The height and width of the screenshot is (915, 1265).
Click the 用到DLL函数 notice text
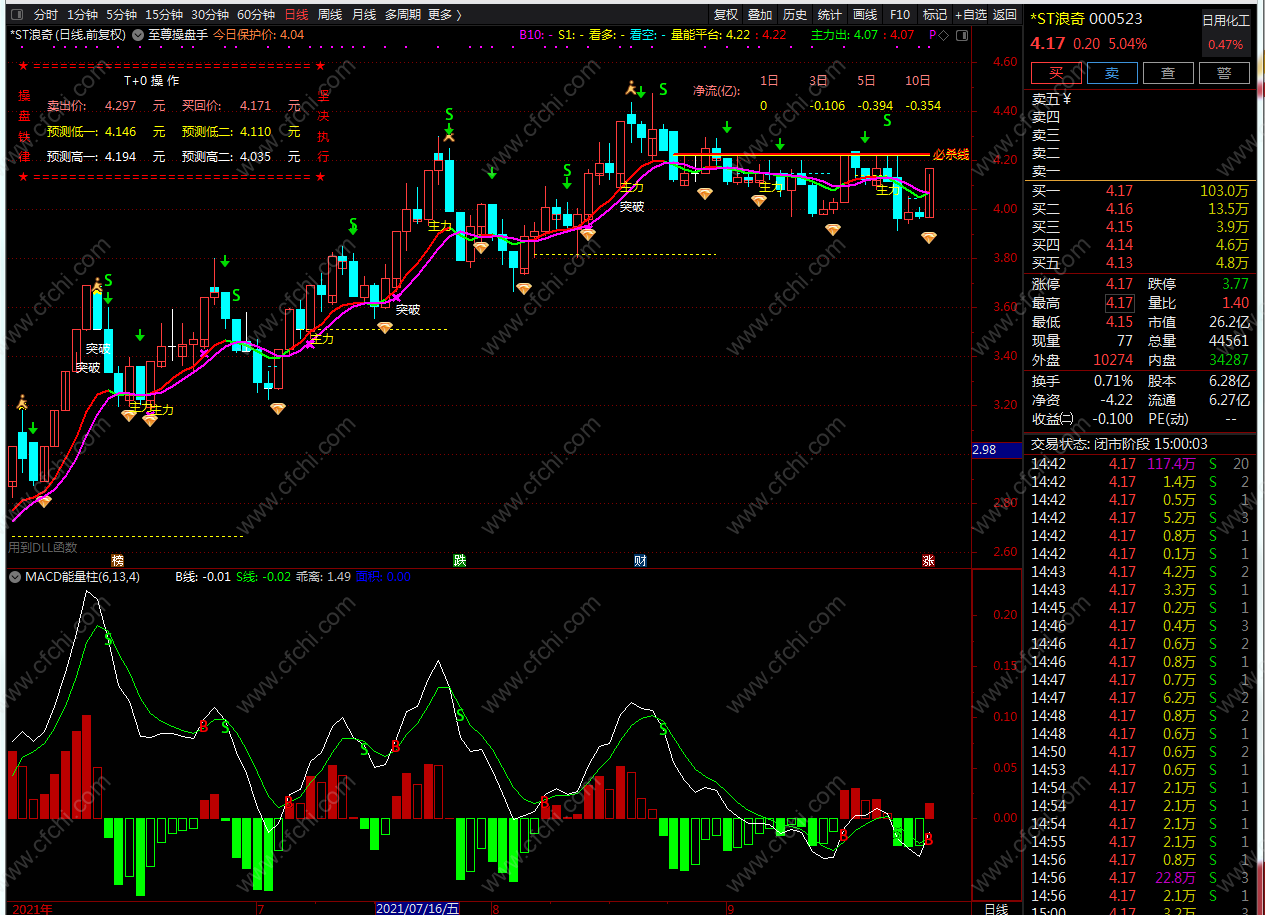point(43,547)
